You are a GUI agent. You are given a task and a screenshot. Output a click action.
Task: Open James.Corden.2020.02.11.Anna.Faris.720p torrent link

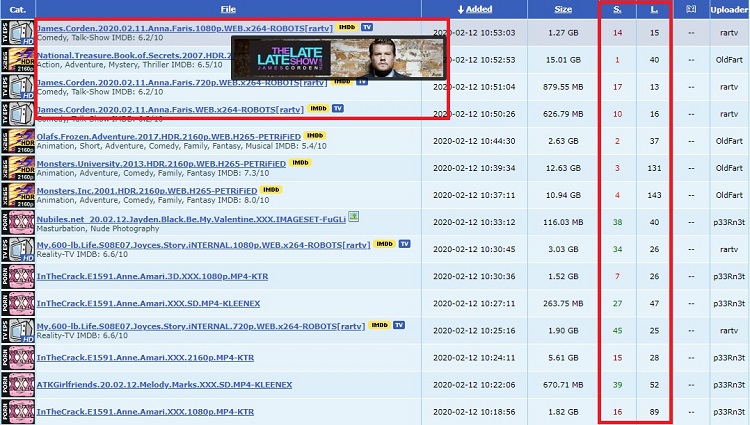[x=182, y=83]
